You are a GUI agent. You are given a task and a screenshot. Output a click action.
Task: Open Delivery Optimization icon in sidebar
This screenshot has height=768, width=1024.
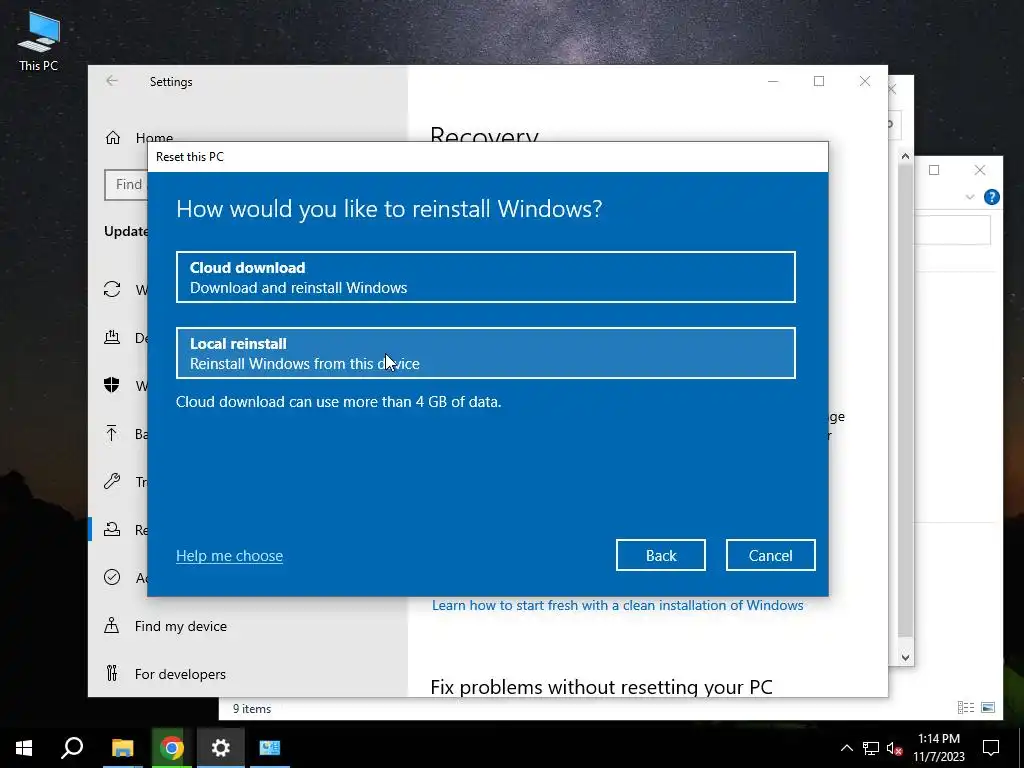tap(112, 337)
